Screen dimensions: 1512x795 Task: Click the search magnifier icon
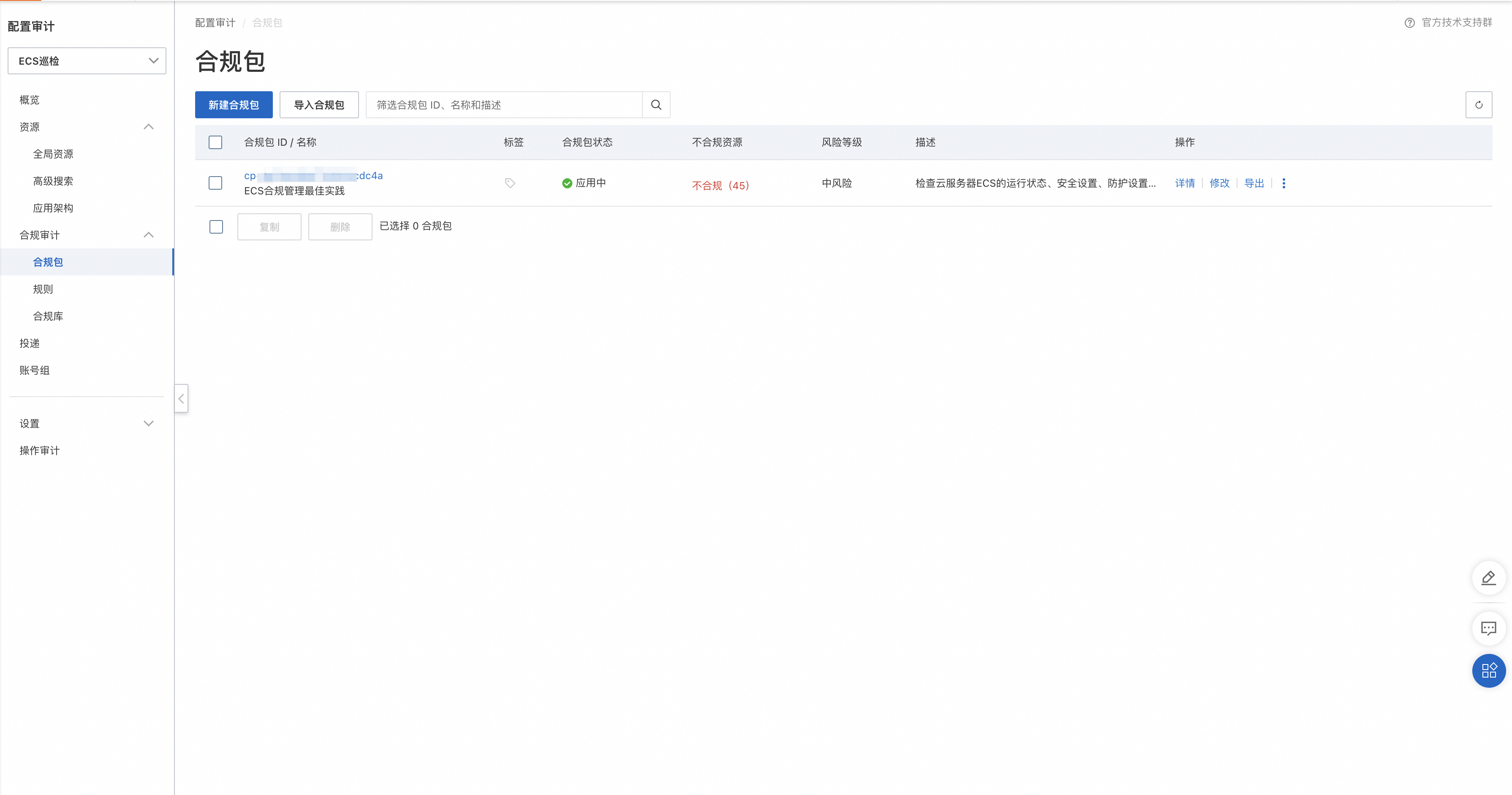[655, 105]
